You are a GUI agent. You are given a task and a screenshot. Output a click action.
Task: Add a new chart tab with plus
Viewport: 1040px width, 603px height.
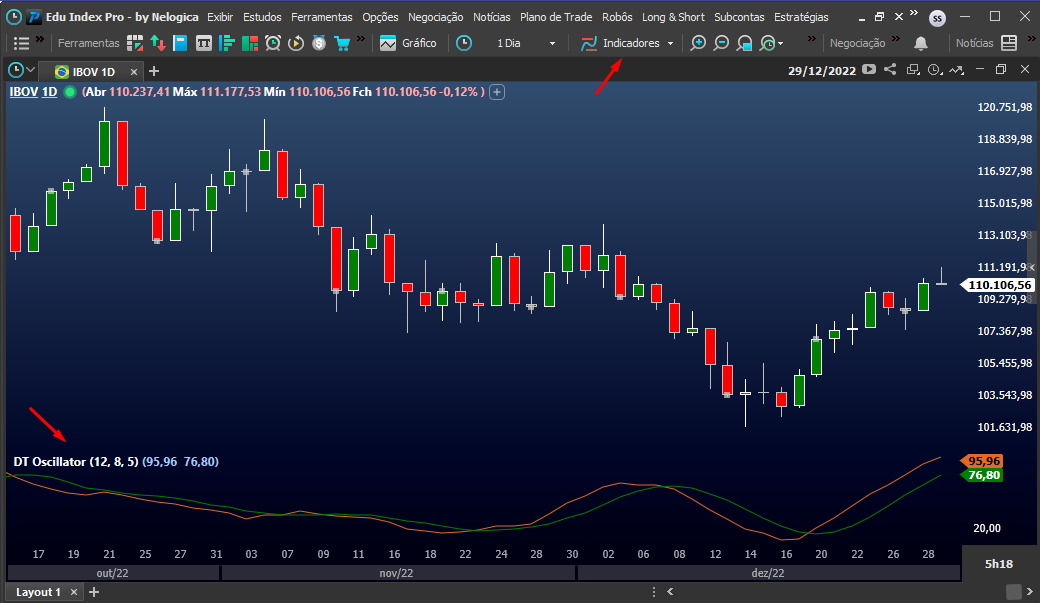click(154, 71)
